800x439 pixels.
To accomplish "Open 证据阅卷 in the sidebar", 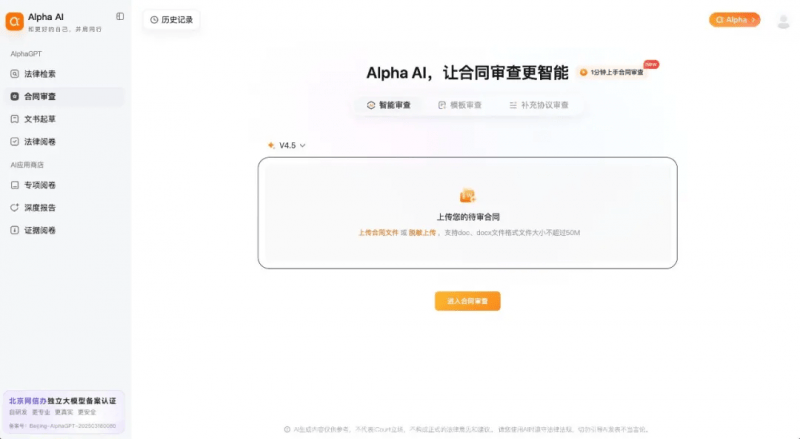I will point(65,230).
